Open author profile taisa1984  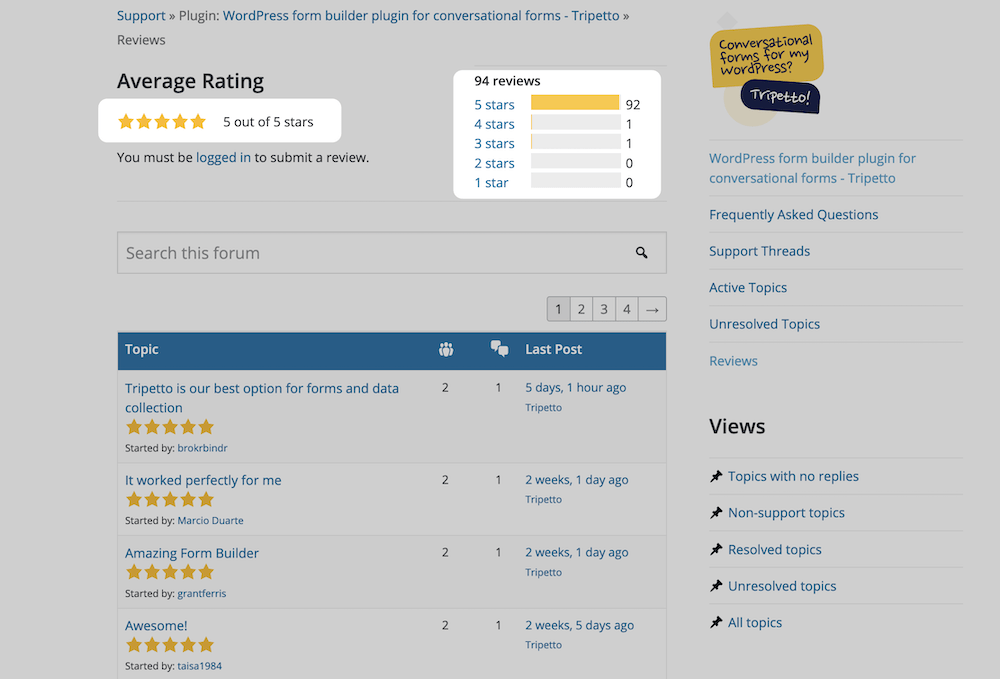pos(200,666)
